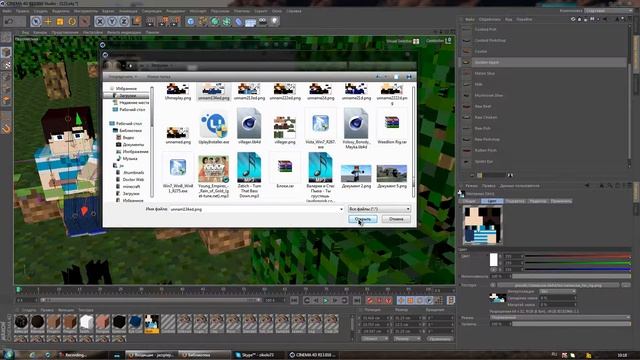Toggle the Z axis lock
Viewport: 640px width, 360px height.
[124, 21]
